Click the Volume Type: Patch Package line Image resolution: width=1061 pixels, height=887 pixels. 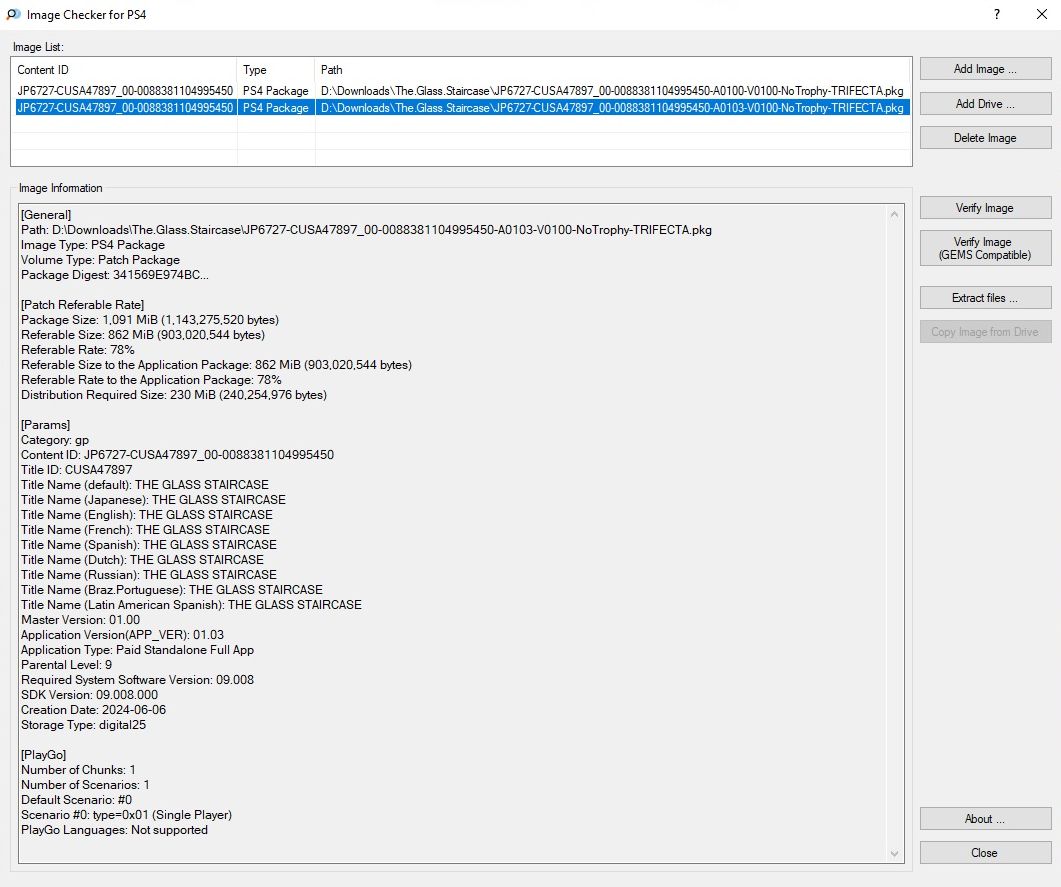click(x=100, y=260)
